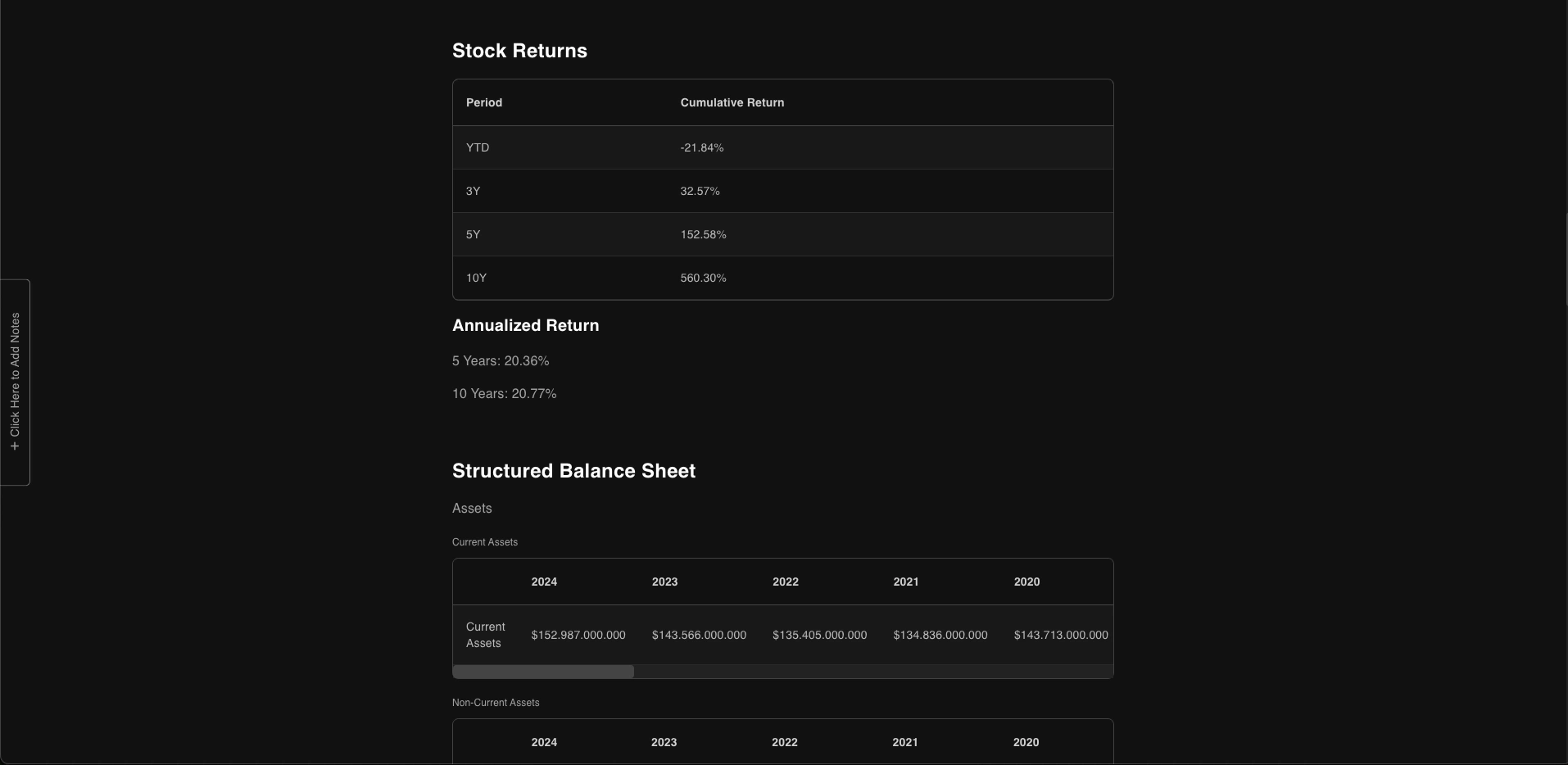This screenshot has width=1568, height=765.
Task: Select the YTD row label
Action: click(x=478, y=147)
